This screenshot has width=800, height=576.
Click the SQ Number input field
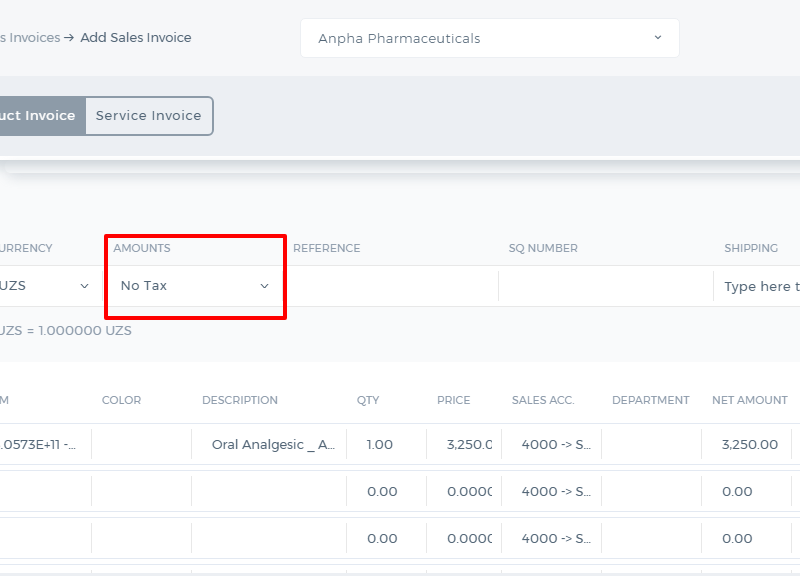(x=606, y=286)
